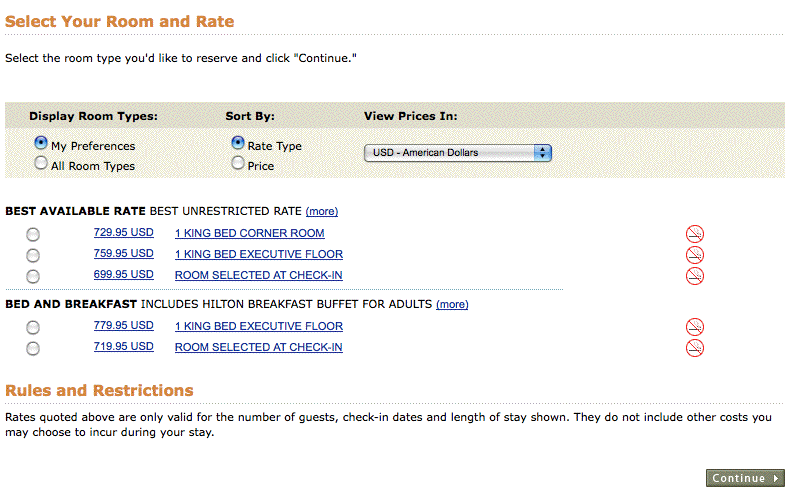Expand Bed and Breakfast details via (more)
This screenshot has height=496, width=788.
[452, 304]
